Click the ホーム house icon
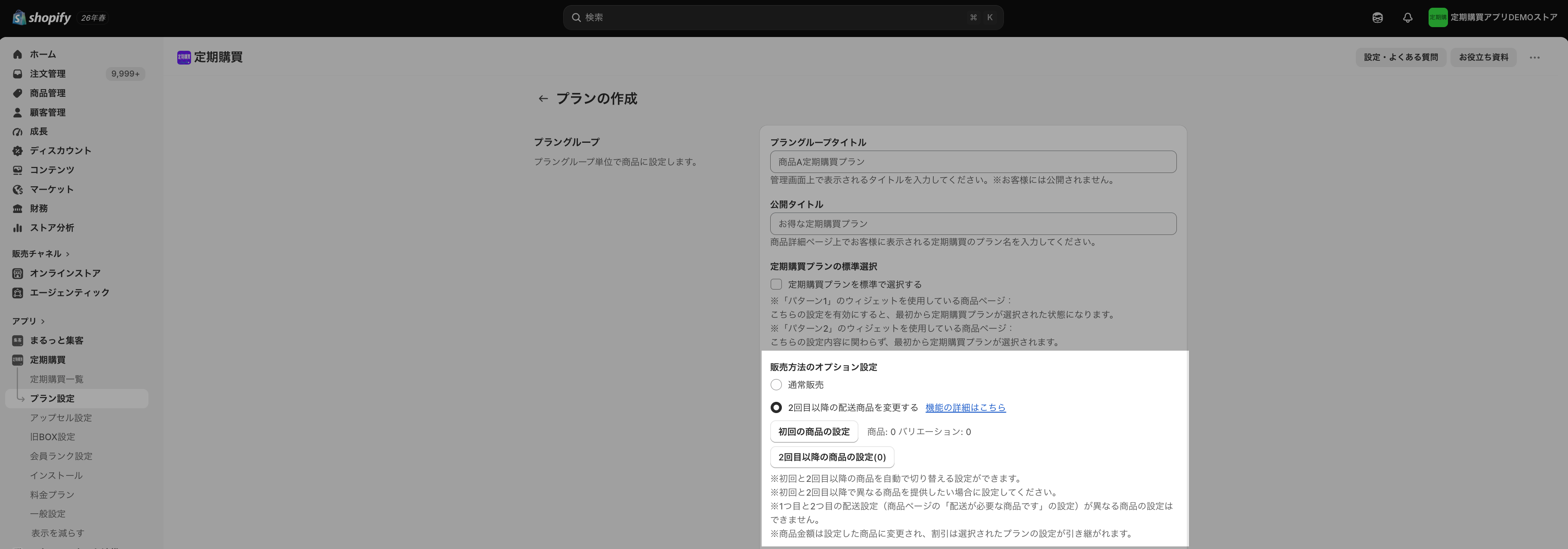The width and height of the screenshot is (1568, 549). (18, 54)
